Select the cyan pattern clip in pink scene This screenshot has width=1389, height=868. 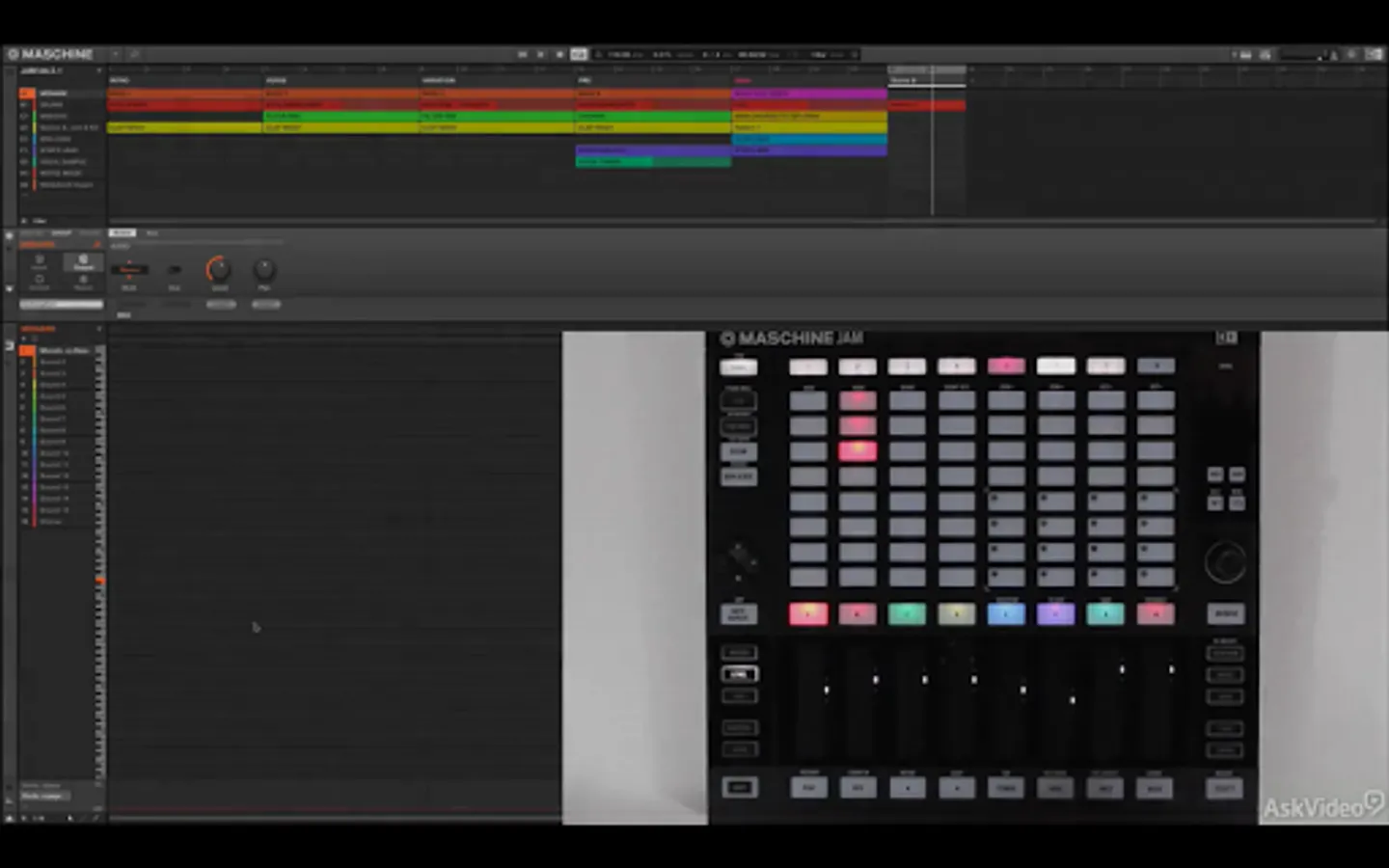click(809, 139)
